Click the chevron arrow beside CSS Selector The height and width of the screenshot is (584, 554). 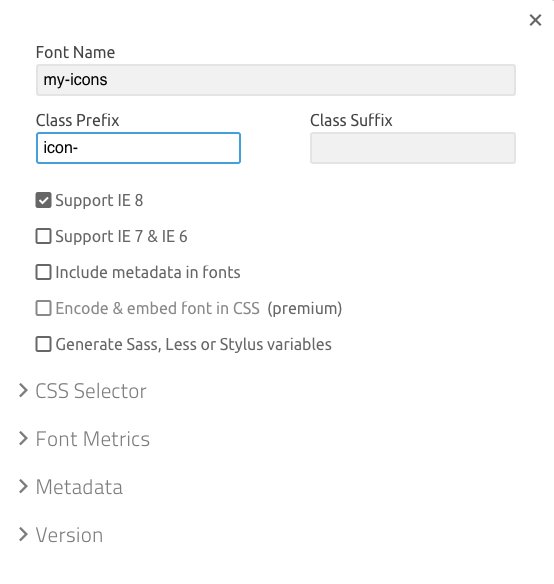coord(23,390)
